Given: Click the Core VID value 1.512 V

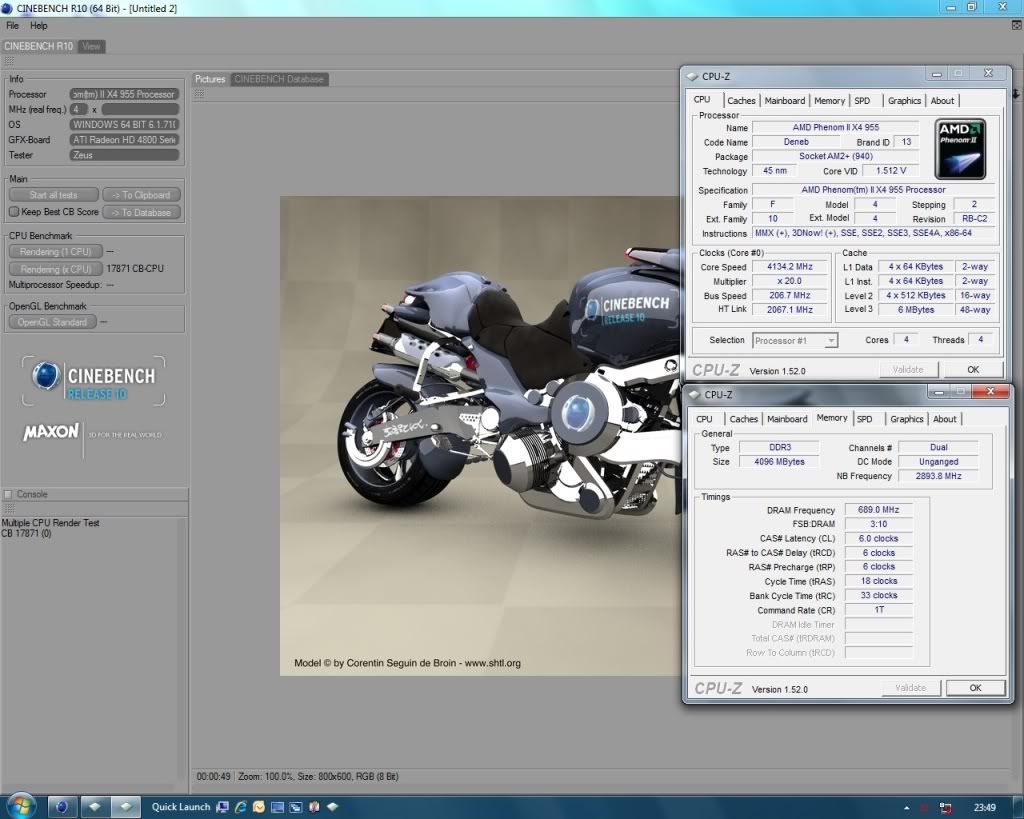Looking at the screenshot, I should coord(891,170).
